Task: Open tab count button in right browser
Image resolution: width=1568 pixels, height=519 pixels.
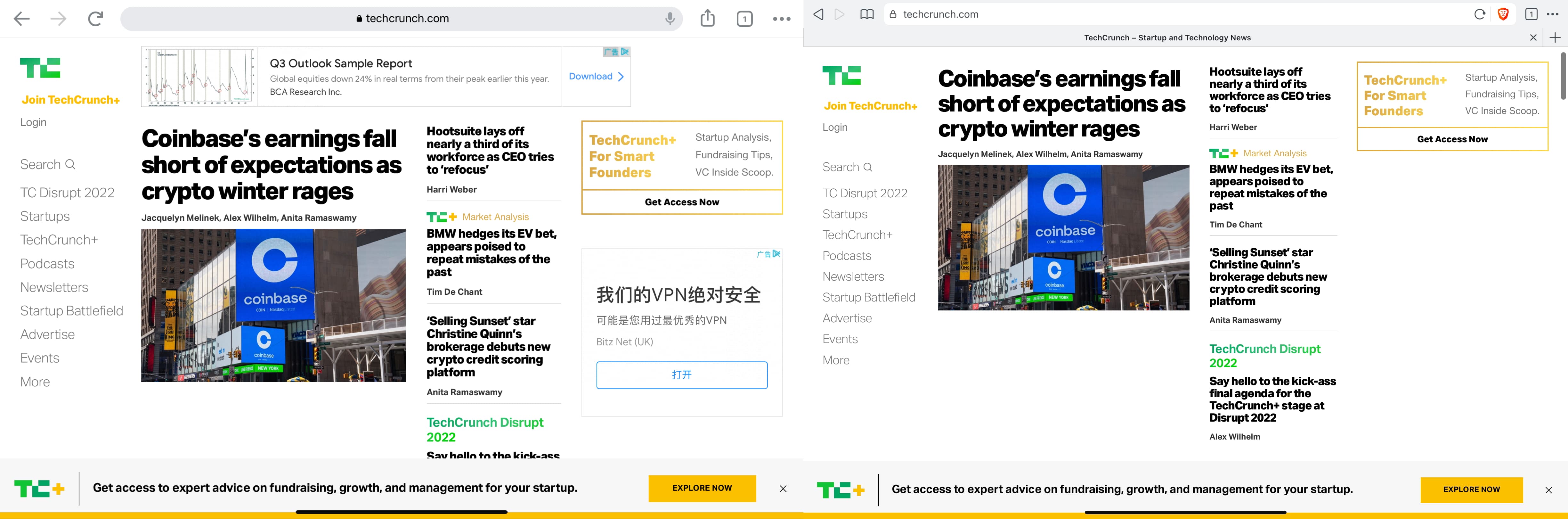Action: click(x=1531, y=14)
